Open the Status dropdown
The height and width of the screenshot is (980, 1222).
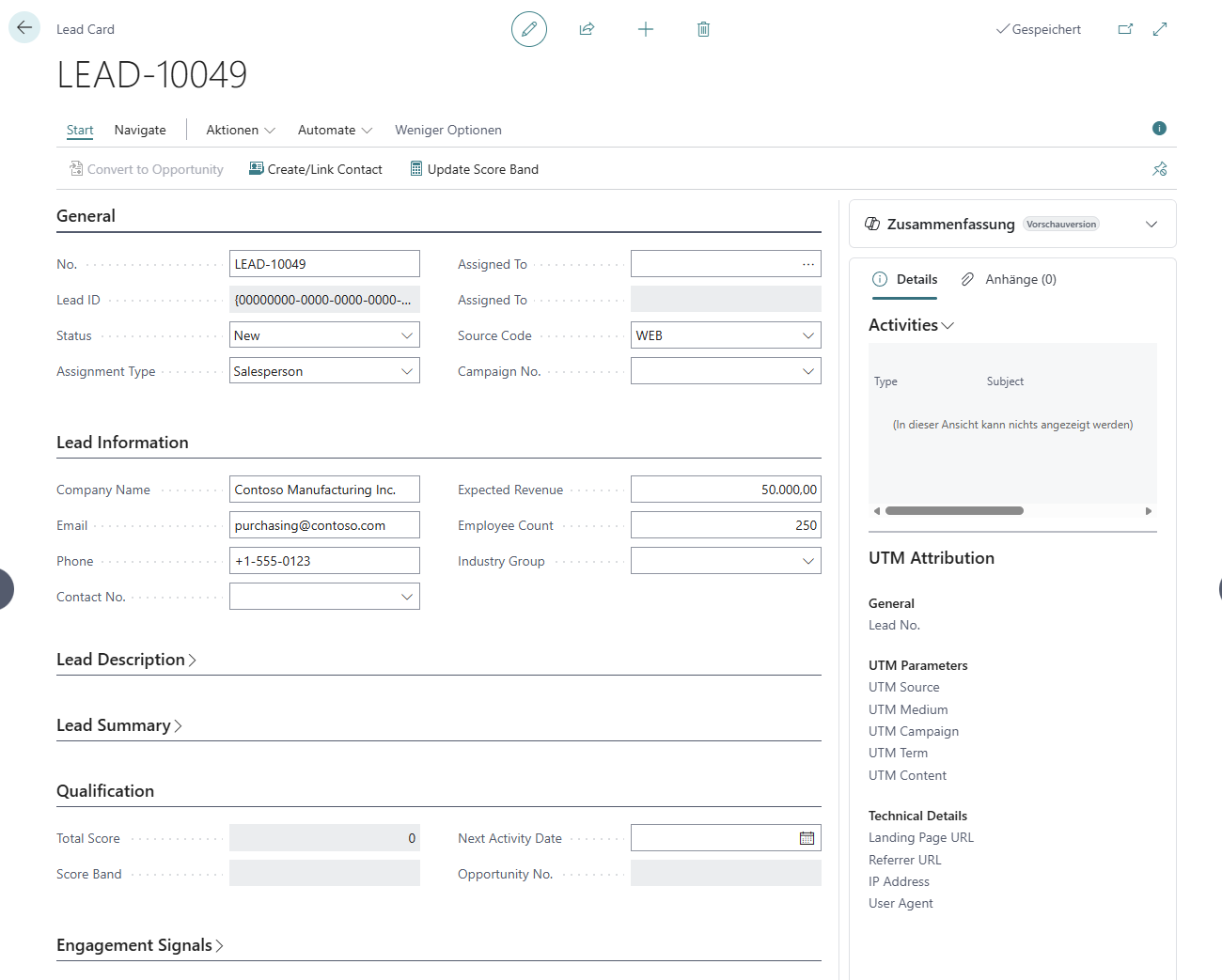[x=407, y=335]
